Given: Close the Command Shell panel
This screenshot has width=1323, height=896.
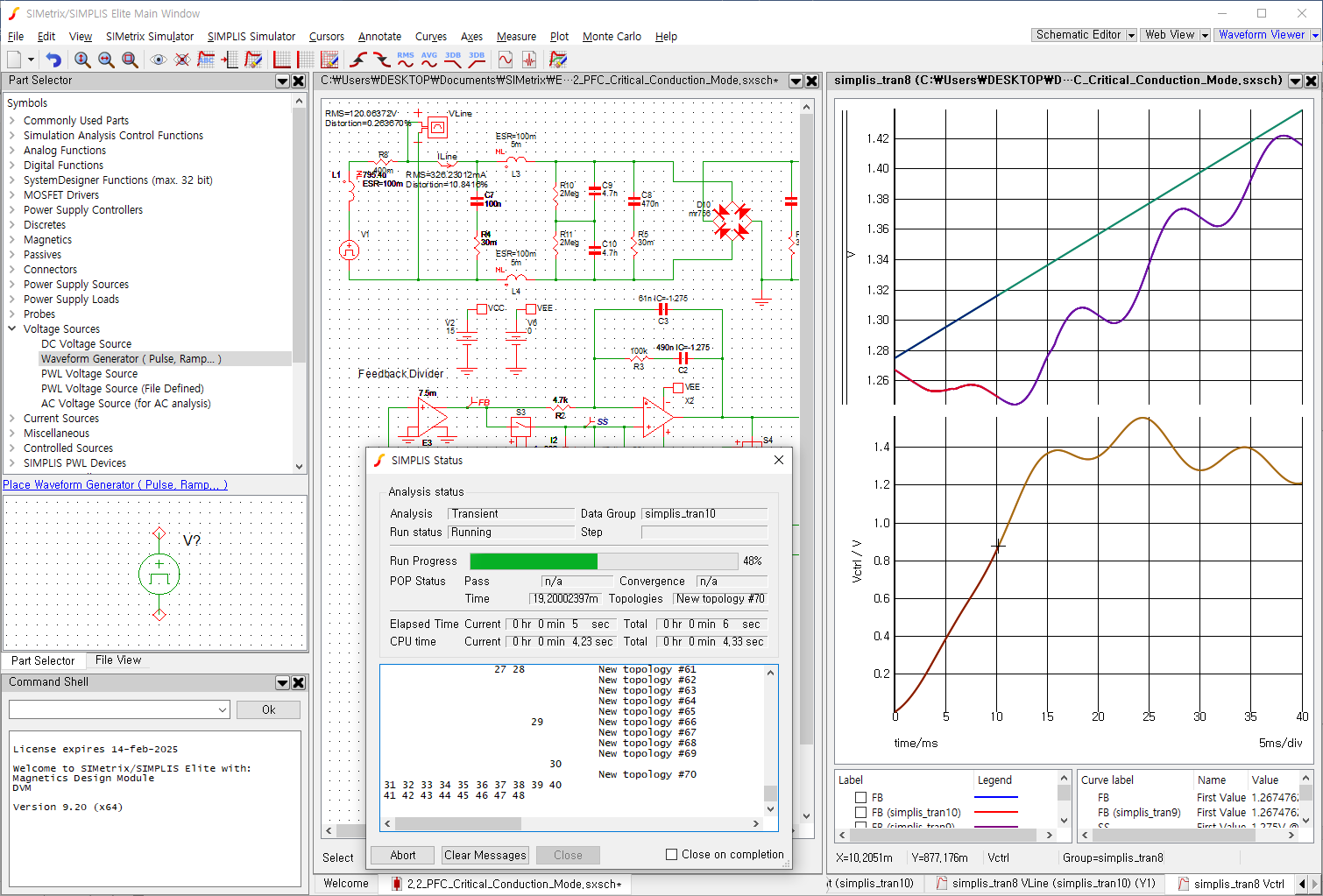Looking at the screenshot, I should coord(299,682).
